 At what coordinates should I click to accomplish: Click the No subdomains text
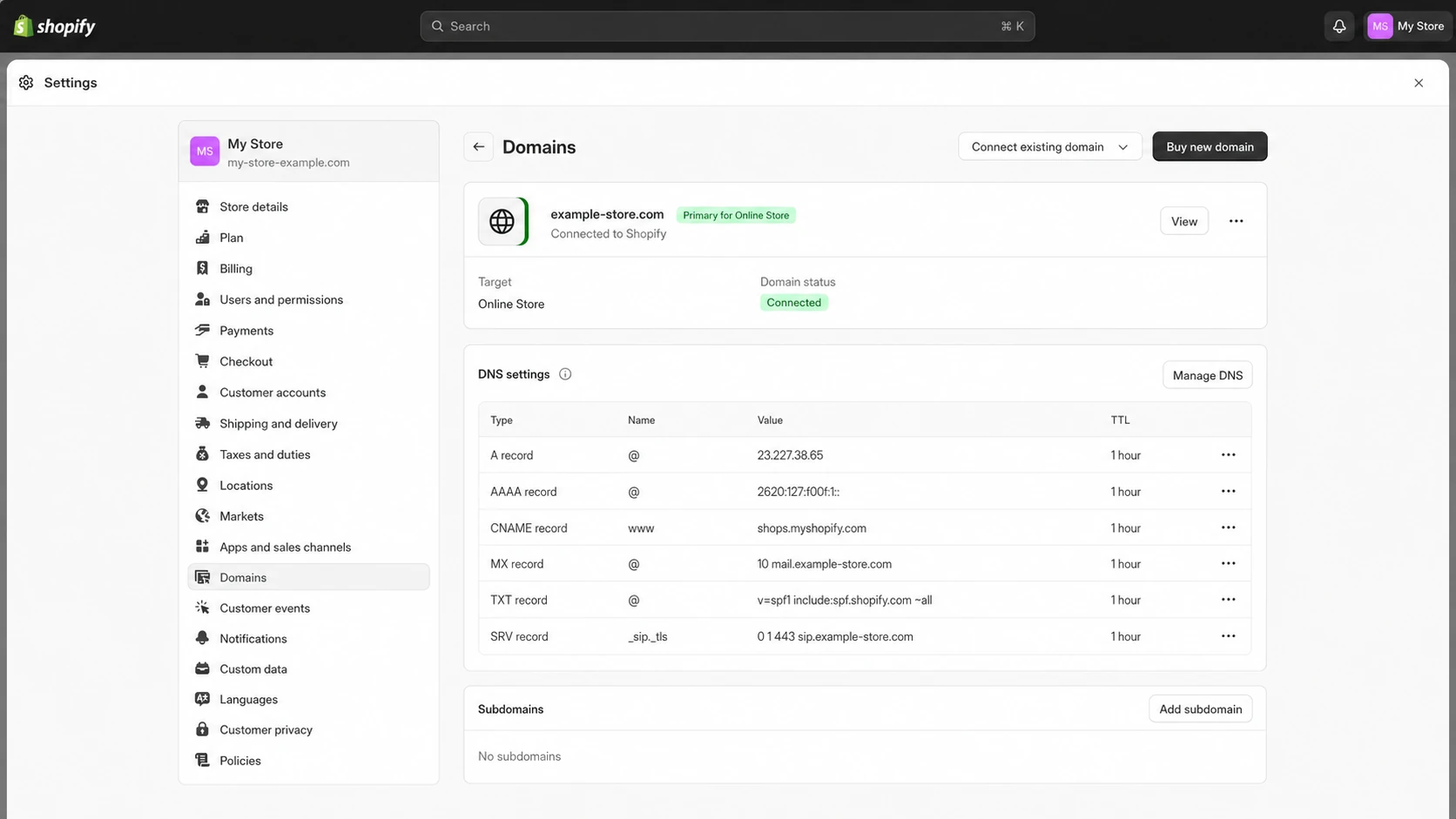[x=519, y=756]
